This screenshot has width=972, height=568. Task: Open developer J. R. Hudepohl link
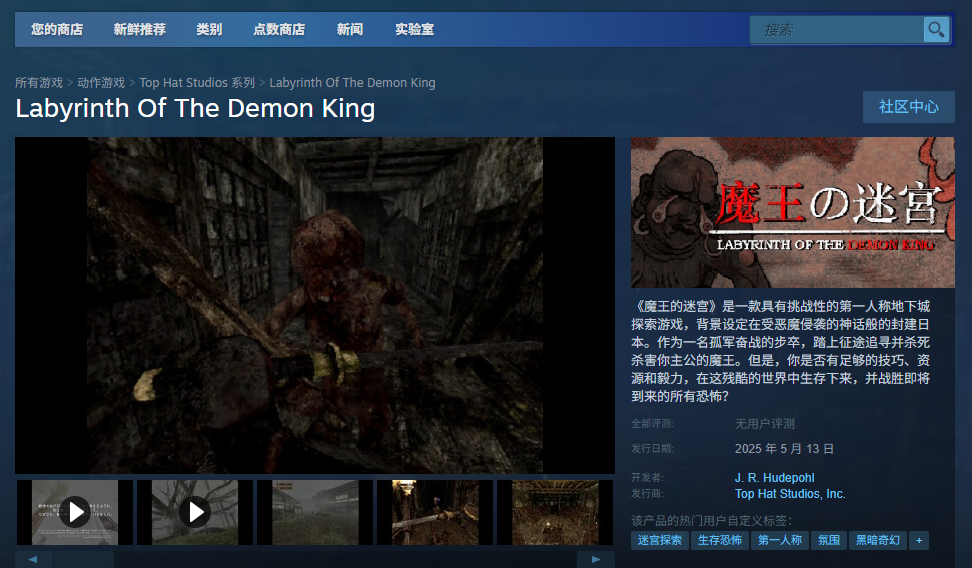tap(774, 478)
